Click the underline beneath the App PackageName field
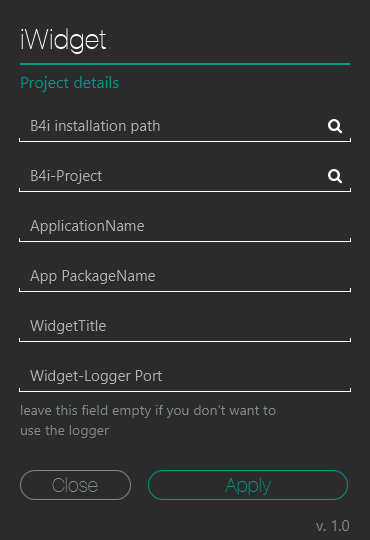This screenshot has width=370, height=540. click(185, 290)
